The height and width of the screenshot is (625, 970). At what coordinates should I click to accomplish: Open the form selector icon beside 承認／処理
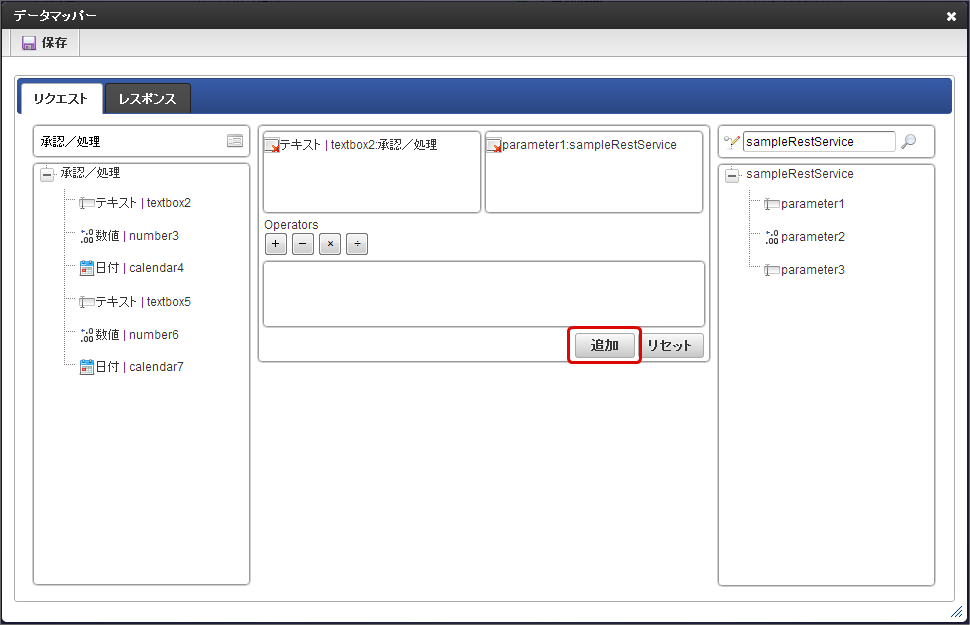pyautogui.click(x=234, y=141)
